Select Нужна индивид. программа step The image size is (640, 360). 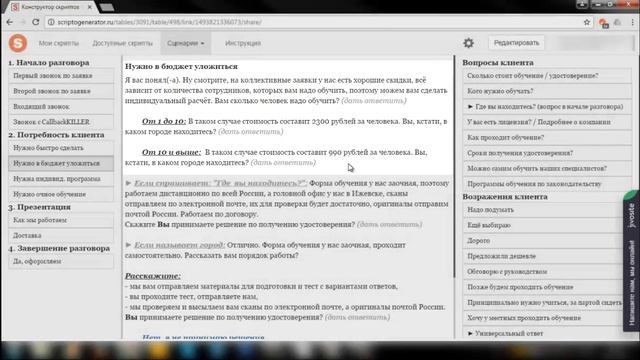[x=61, y=179]
